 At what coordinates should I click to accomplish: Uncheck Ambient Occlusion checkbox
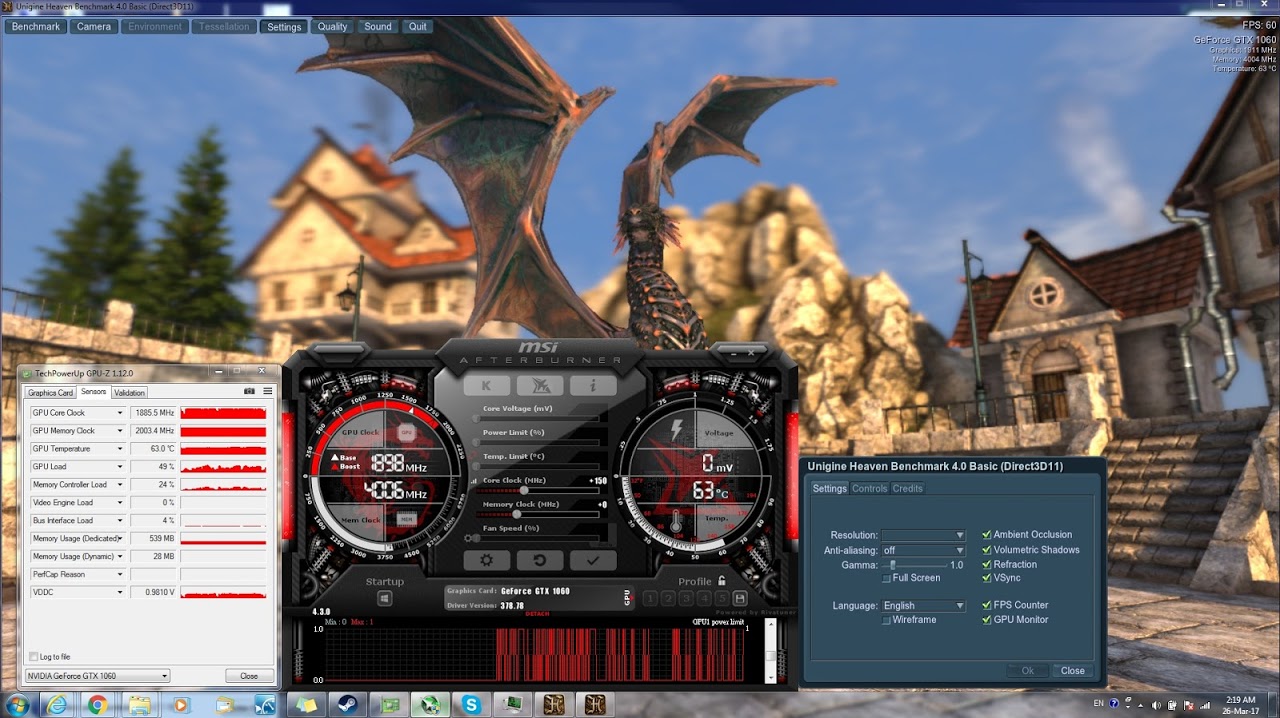click(987, 535)
